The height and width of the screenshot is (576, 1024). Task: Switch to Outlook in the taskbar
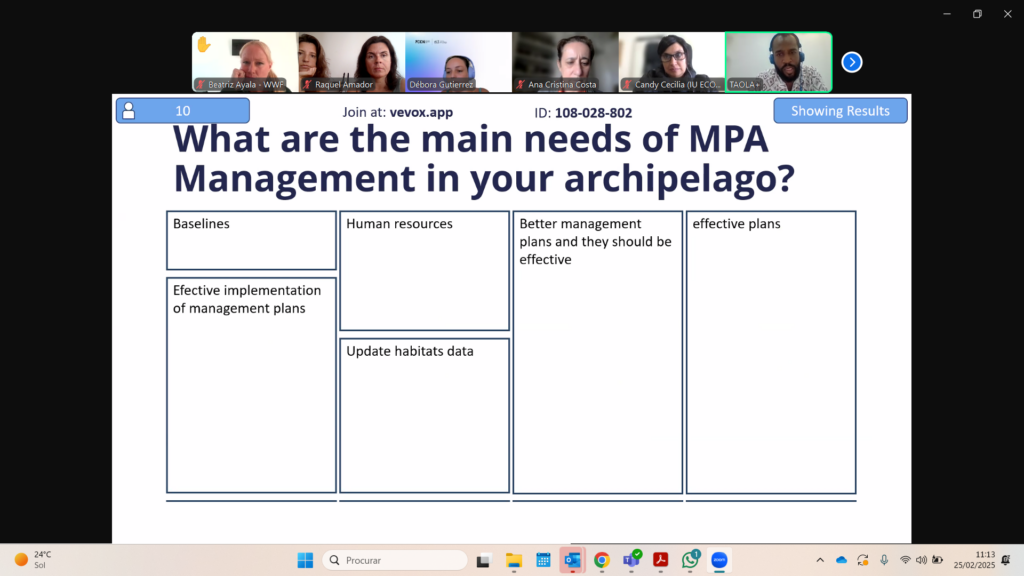pos(572,560)
